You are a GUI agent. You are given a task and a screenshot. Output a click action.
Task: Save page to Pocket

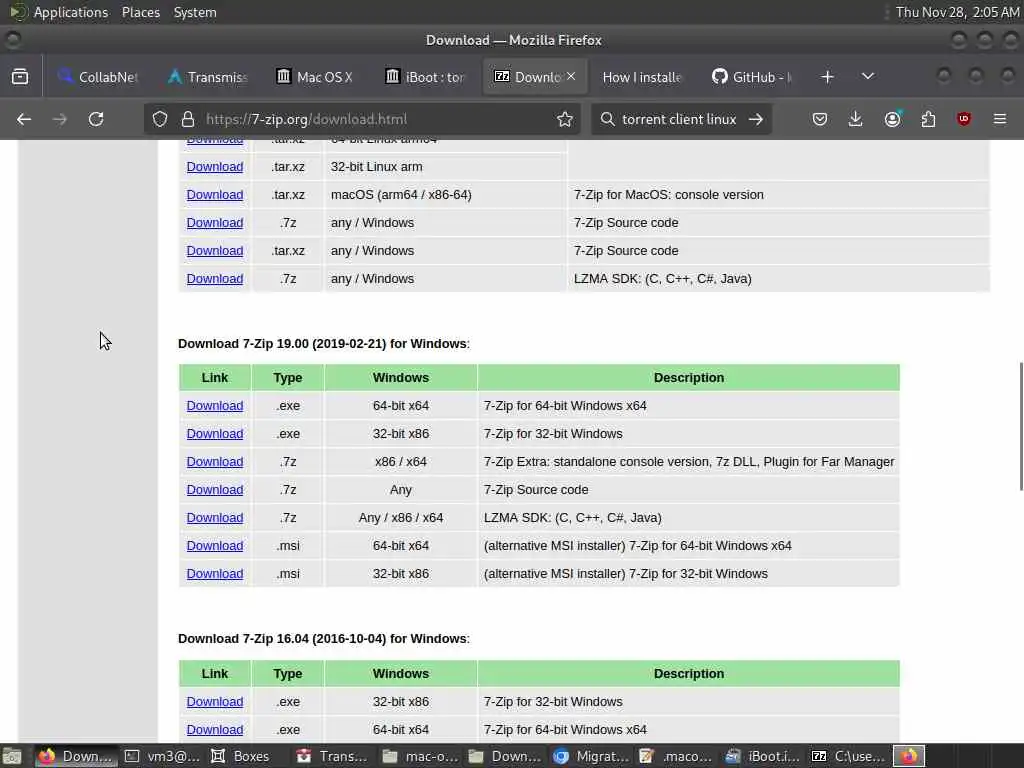(x=820, y=119)
